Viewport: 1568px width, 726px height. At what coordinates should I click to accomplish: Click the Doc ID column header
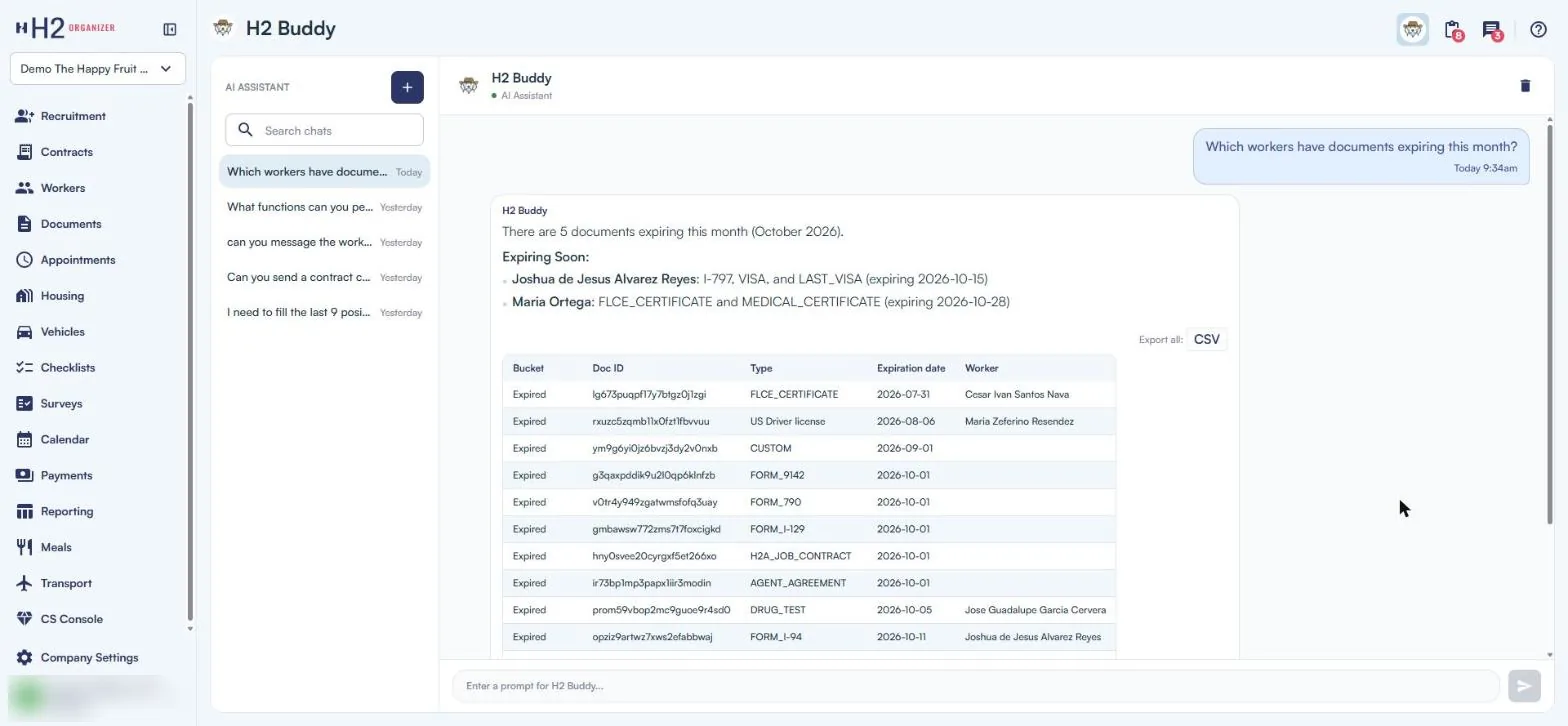pos(608,368)
